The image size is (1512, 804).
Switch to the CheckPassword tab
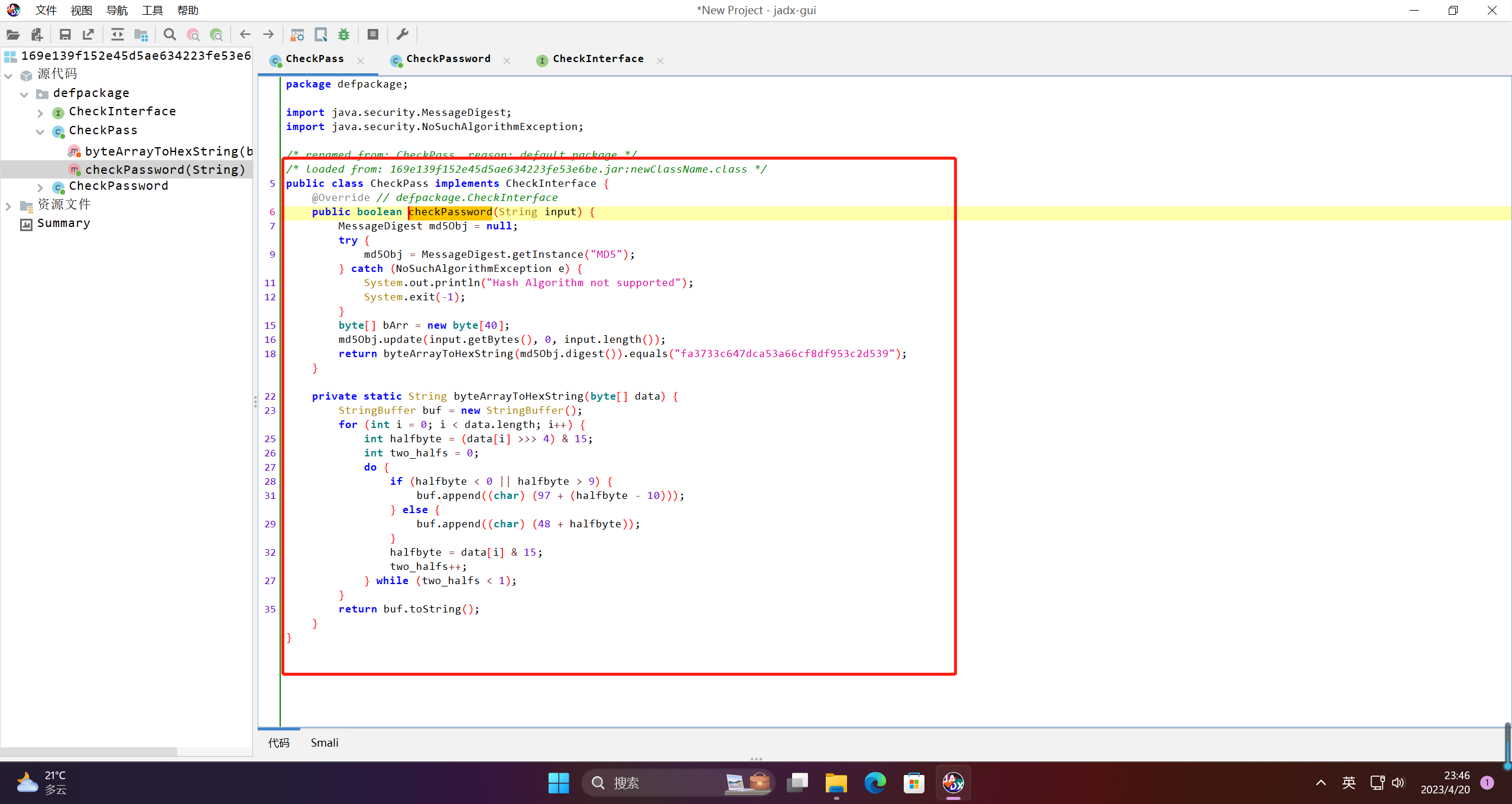pyautogui.click(x=448, y=59)
